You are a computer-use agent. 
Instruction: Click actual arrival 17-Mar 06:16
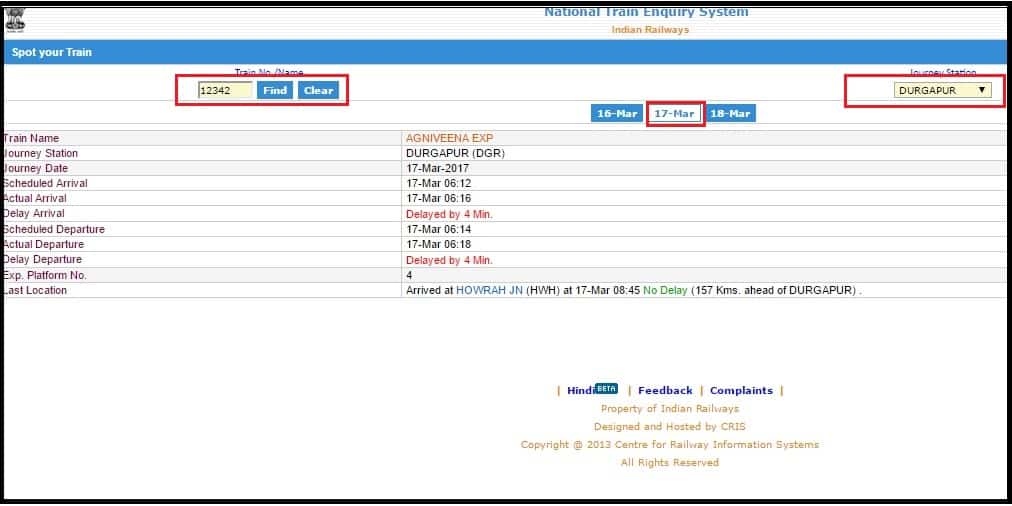click(x=438, y=198)
